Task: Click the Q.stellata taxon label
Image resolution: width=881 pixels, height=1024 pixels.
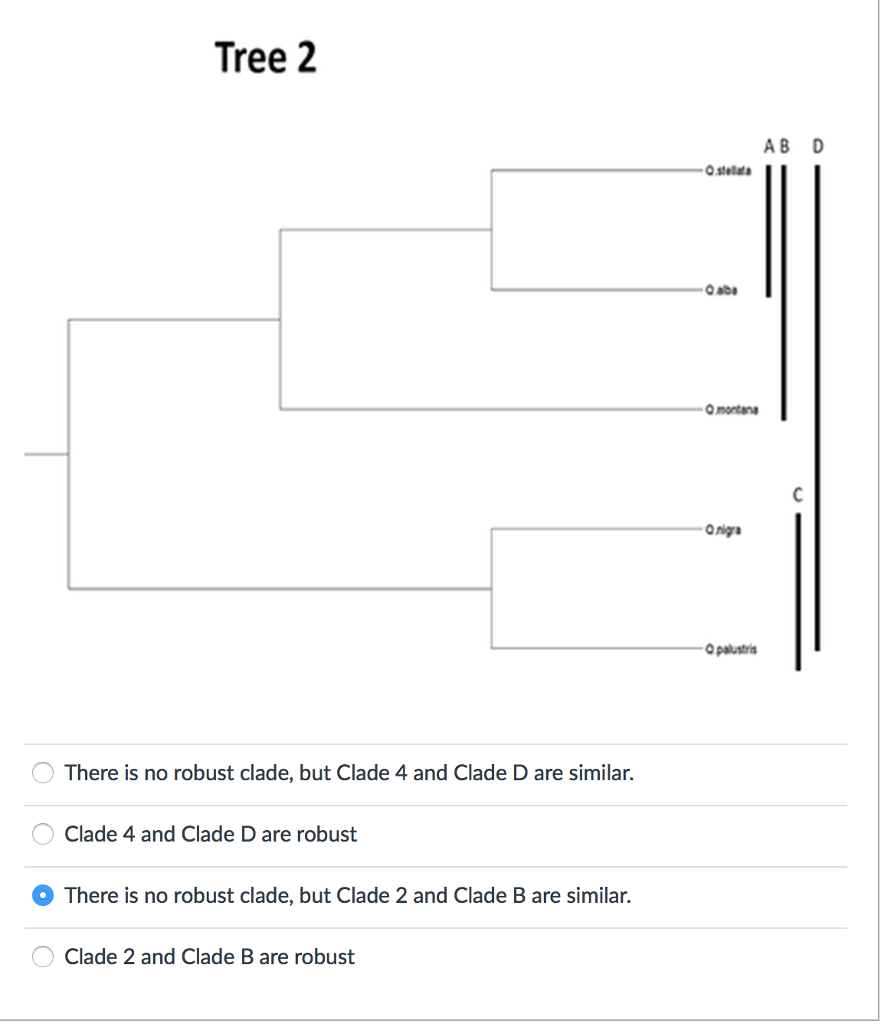Action: 727,171
